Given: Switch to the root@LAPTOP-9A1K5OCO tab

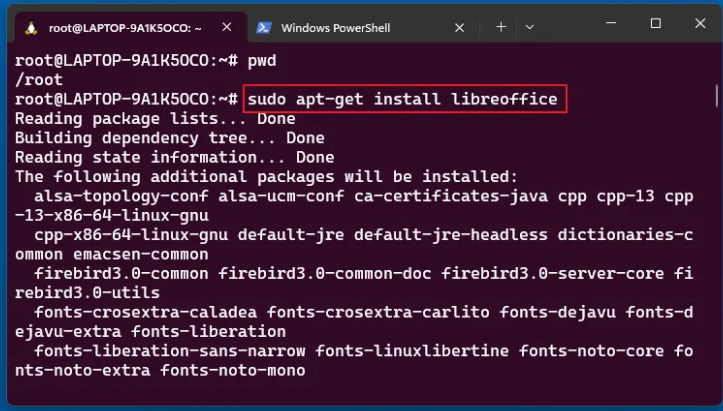Looking at the screenshot, I should [131, 28].
